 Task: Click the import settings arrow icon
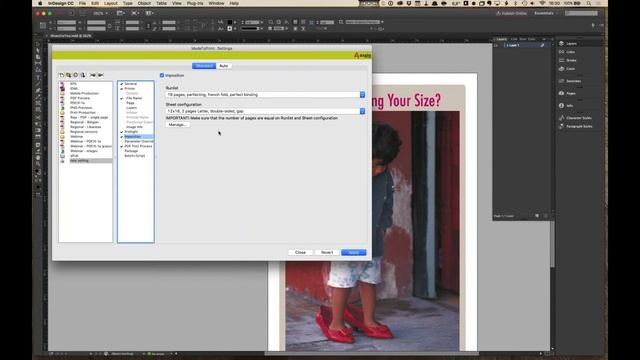(93, 75)
